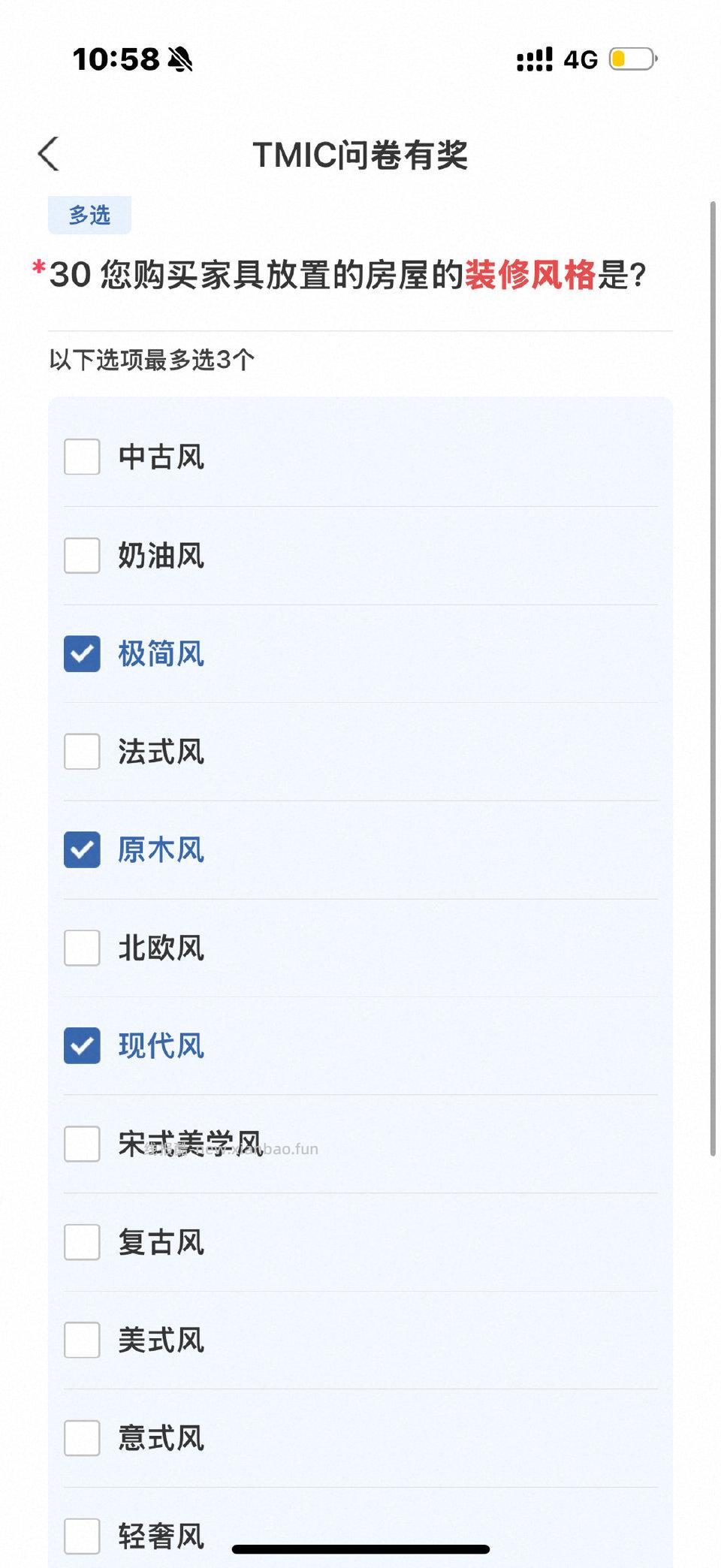This screenshot has width=721, height=1568.
Task: Mark the 复古风 checkbox
Action: click(x=82, y=1242)
